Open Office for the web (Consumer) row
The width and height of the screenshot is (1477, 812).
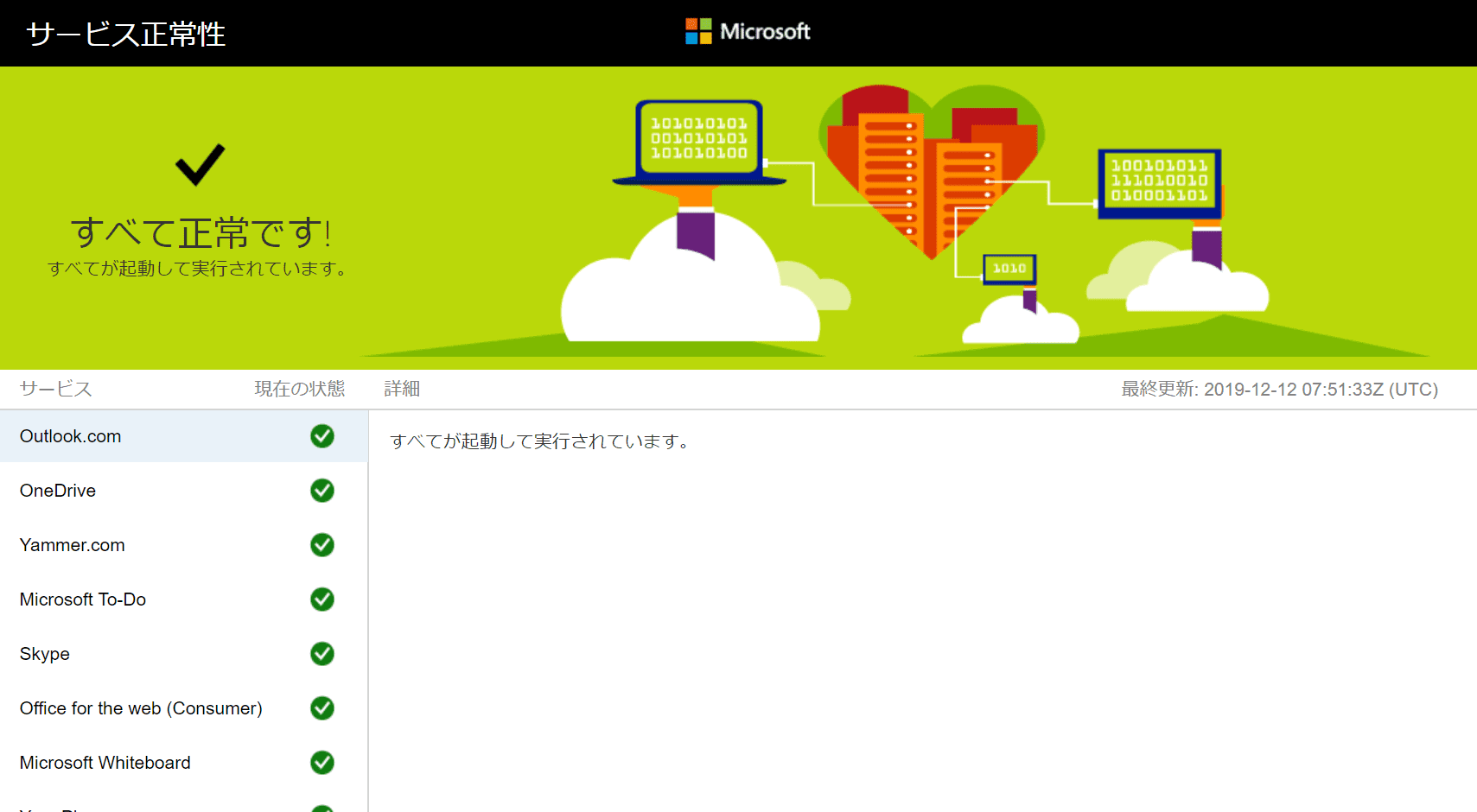[x=184, y=708]
